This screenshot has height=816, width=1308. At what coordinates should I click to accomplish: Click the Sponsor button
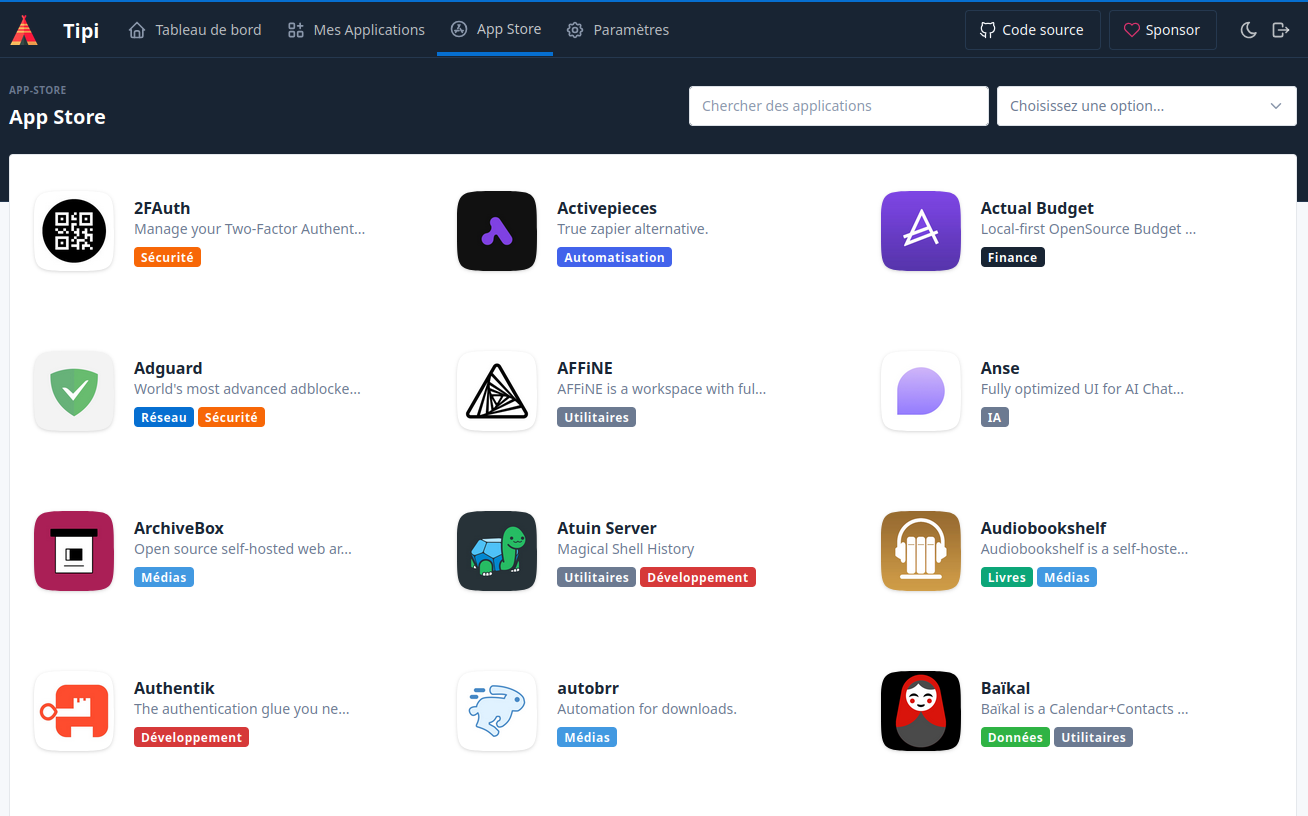coord(1163,30)
